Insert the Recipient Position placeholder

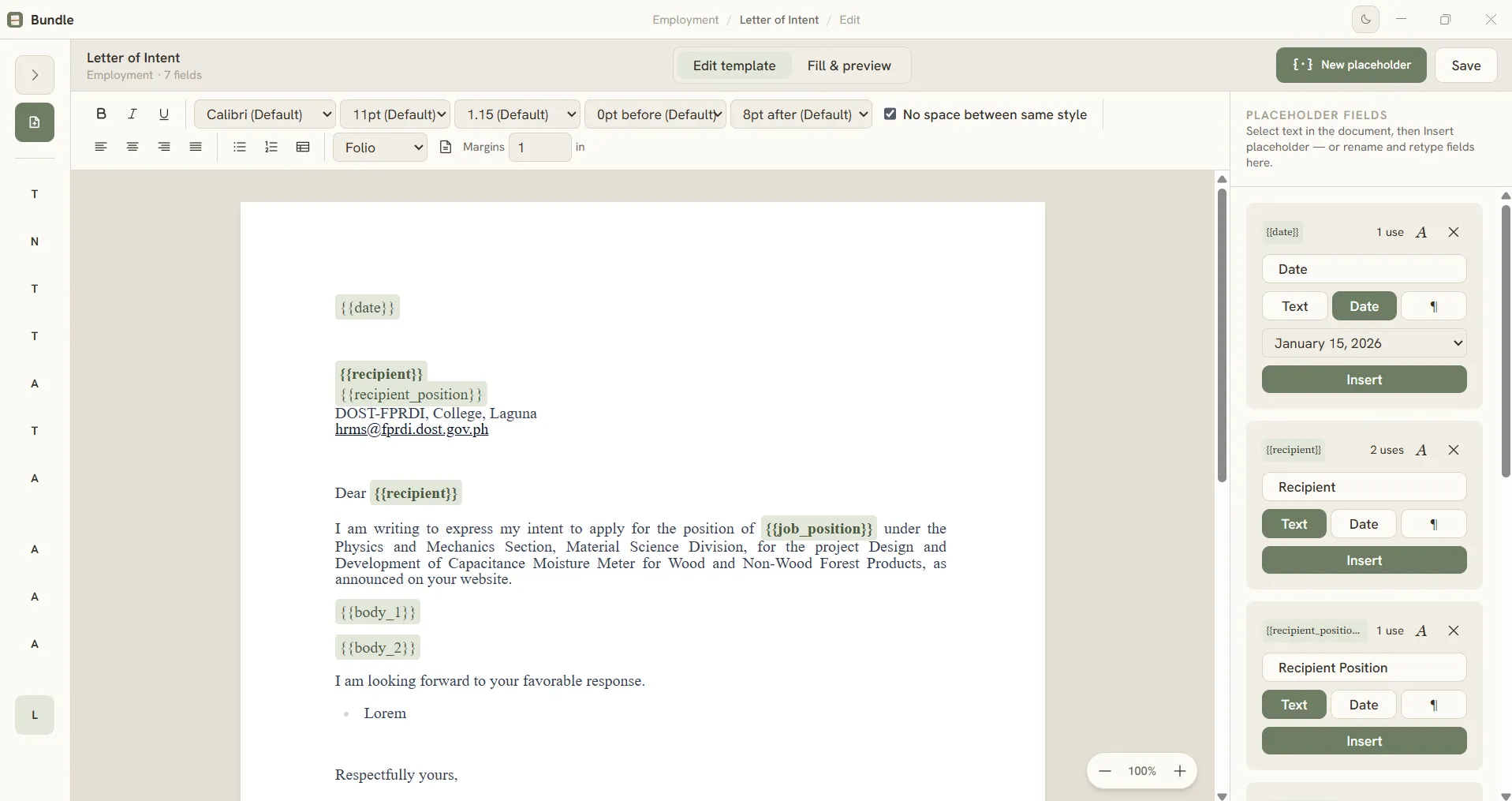(1365, 741)
